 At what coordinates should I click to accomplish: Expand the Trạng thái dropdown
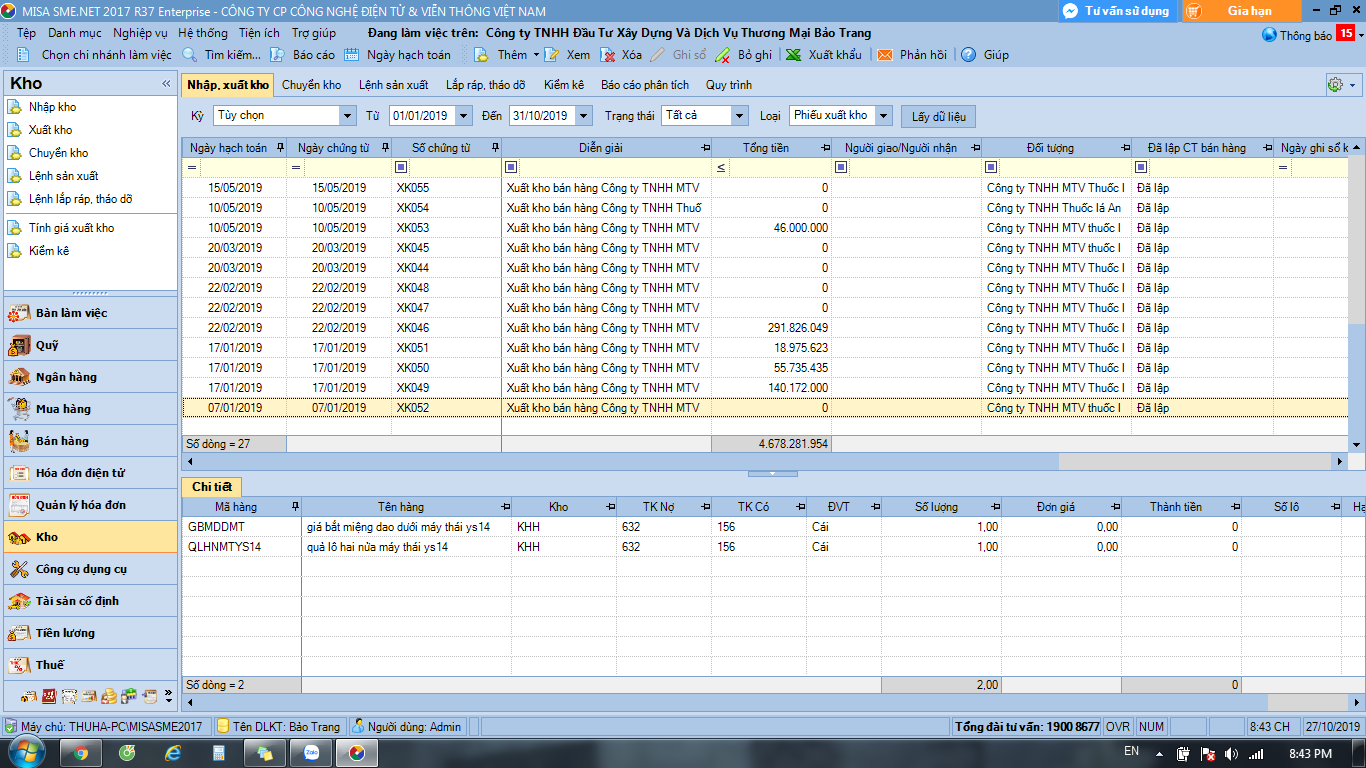739,116
